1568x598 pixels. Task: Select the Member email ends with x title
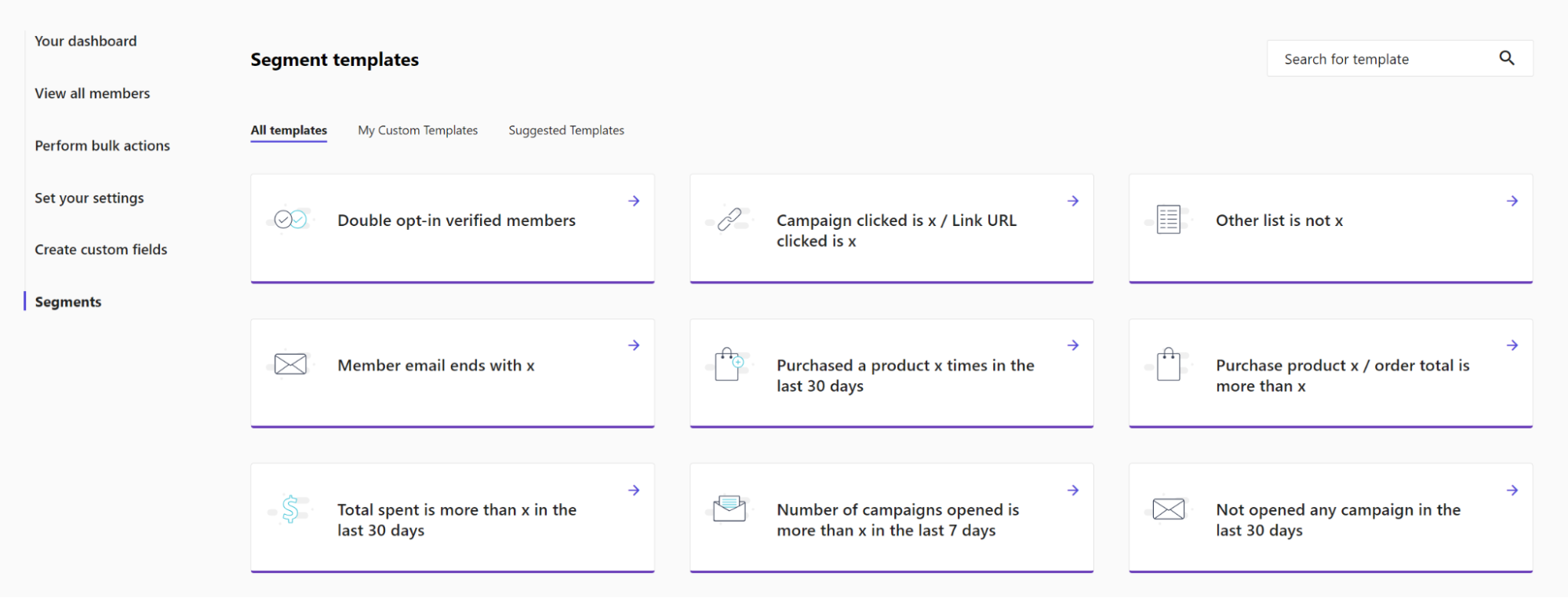tap(436, 366)
